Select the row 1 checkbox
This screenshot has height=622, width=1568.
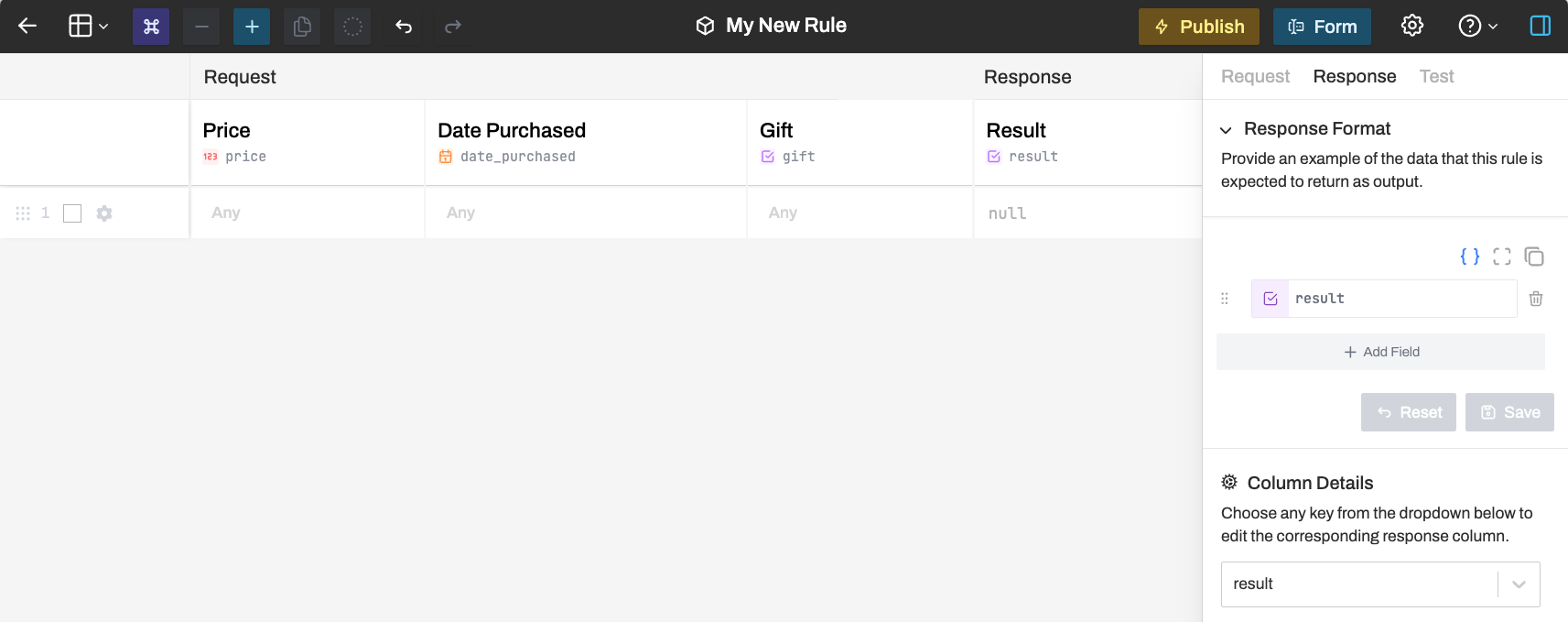pos(72,213)
